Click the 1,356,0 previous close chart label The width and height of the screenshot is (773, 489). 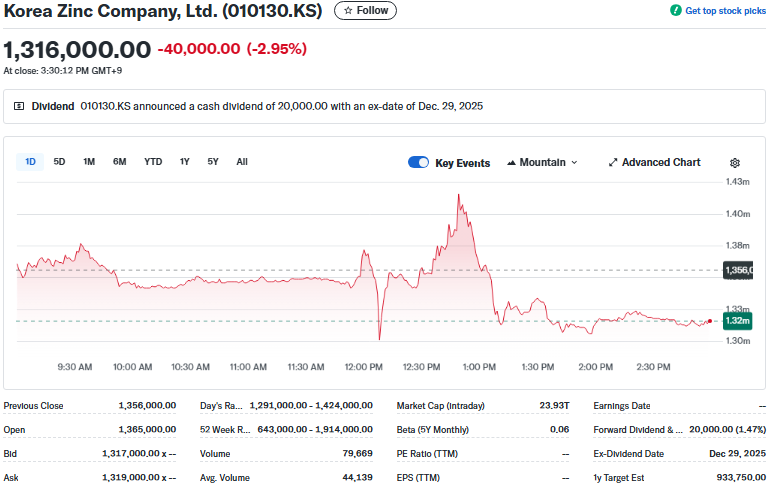pyautogui.click(x=738, y=270)
